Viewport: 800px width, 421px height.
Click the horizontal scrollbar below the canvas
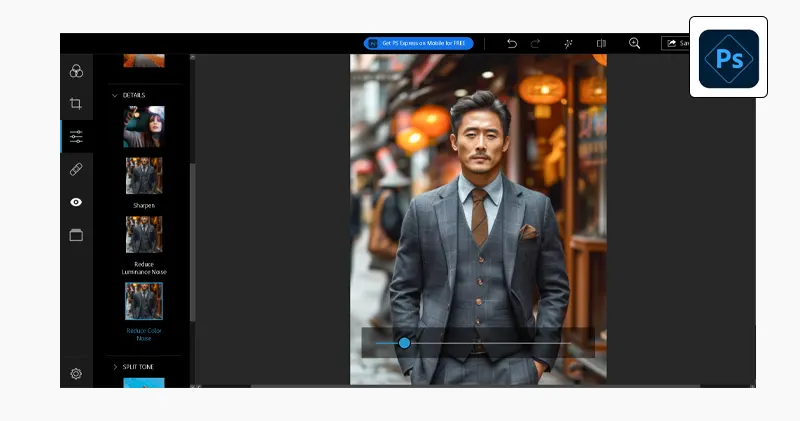pos(475,386)
